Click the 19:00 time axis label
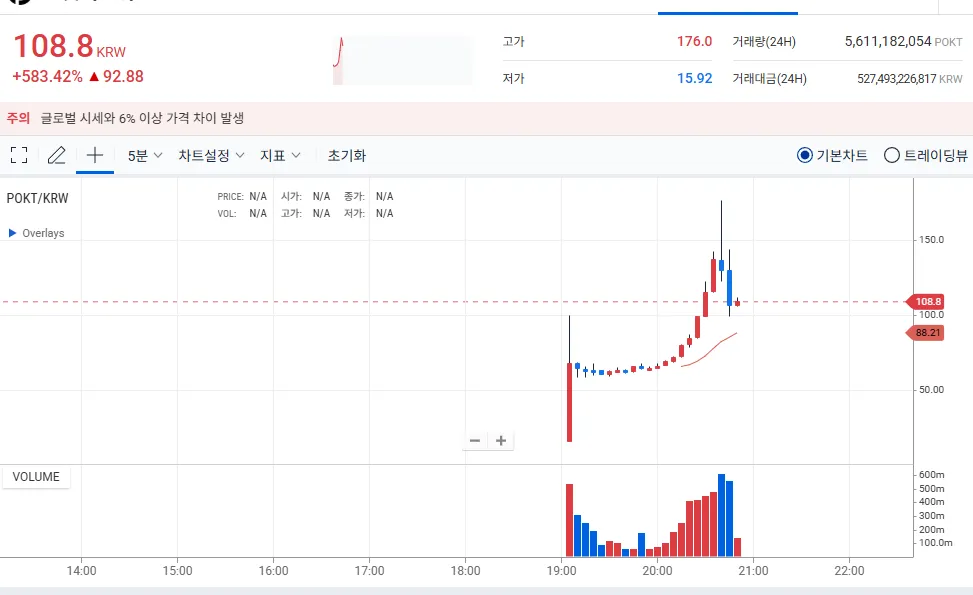The height and width of the screenshot is (595, 973). 562,571
